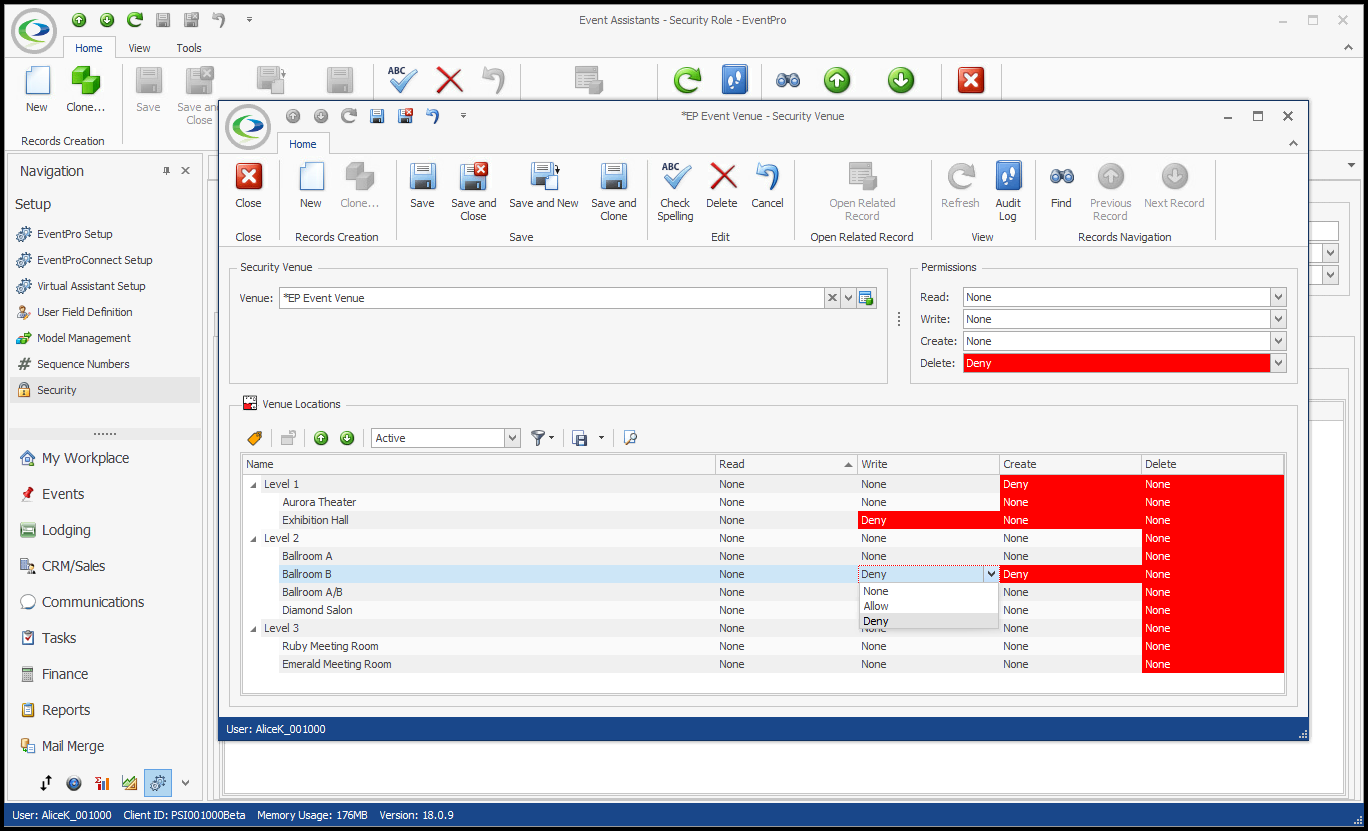Click Clone in Event Assistants background window
1368x831 pixels.
(x=86, y=90)
